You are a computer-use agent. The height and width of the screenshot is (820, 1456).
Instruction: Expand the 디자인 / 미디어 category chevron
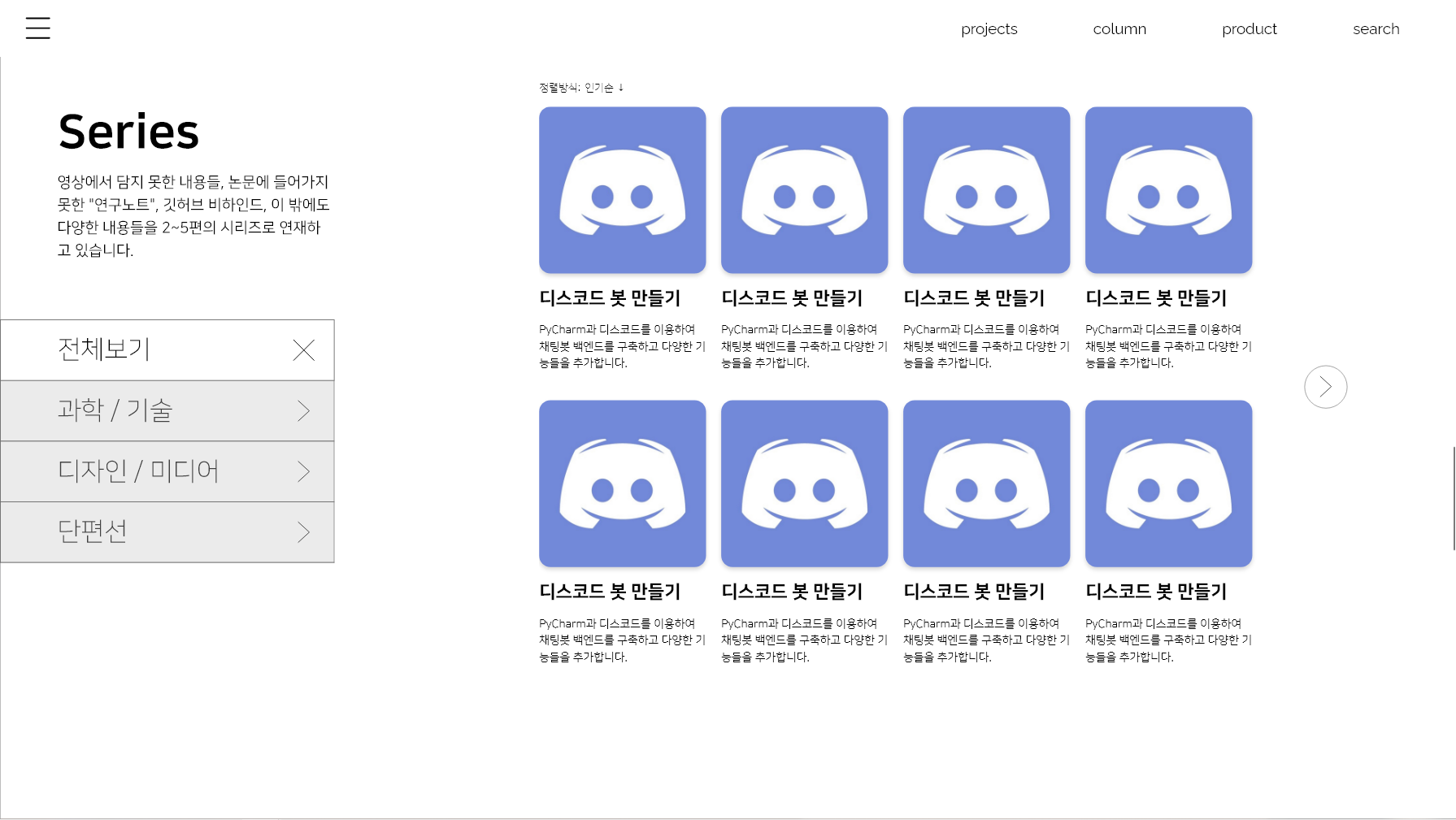[x=304, y=471]
